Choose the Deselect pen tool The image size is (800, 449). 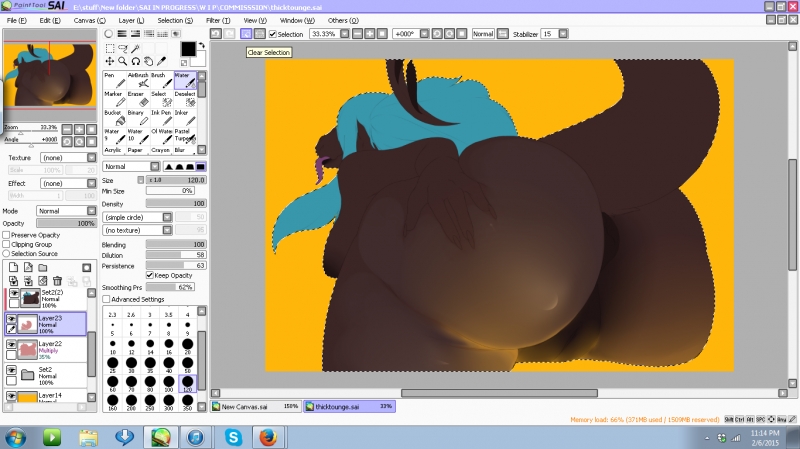point(185,99)
